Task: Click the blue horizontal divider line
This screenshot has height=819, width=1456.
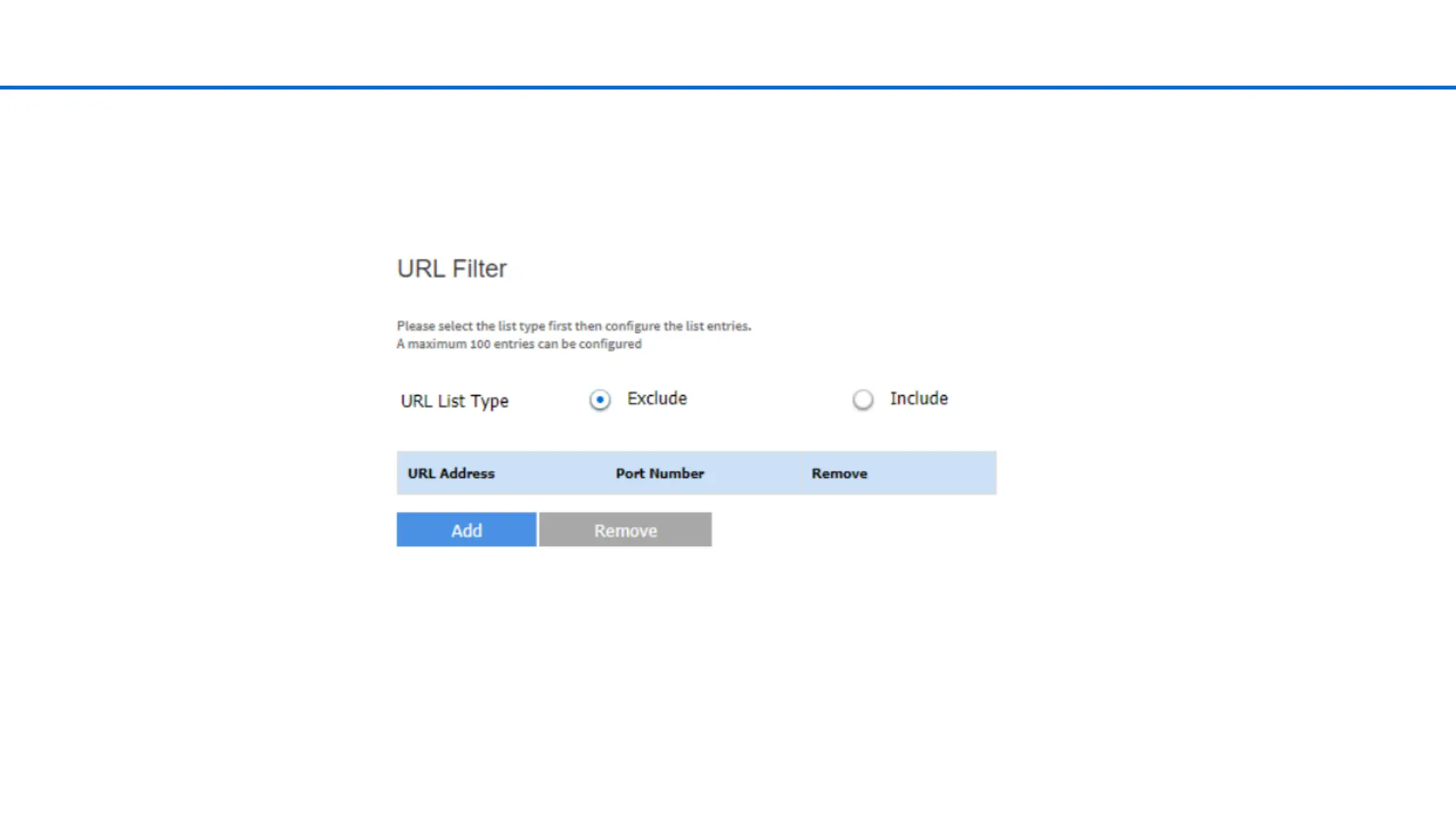Action: (x=728, y=87)
